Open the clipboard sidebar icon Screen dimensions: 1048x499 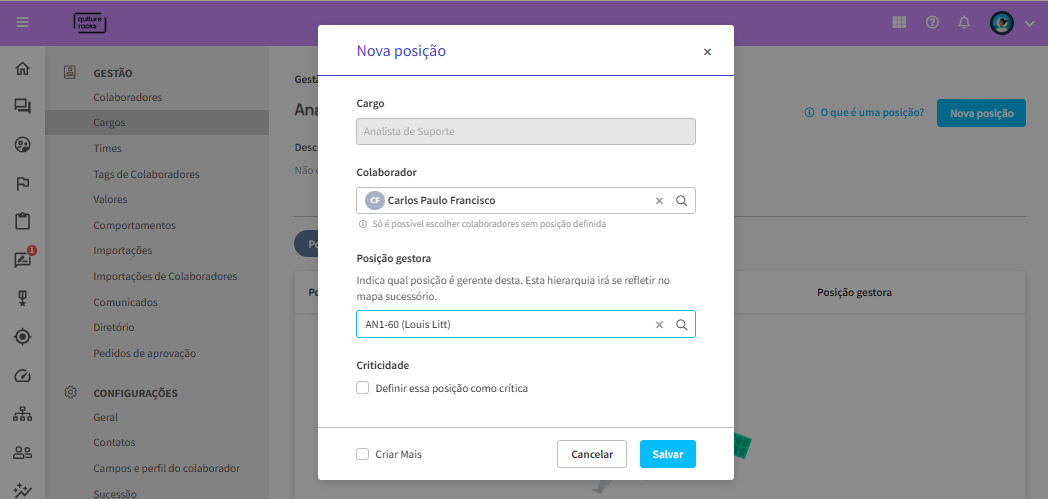click(23, 221)
